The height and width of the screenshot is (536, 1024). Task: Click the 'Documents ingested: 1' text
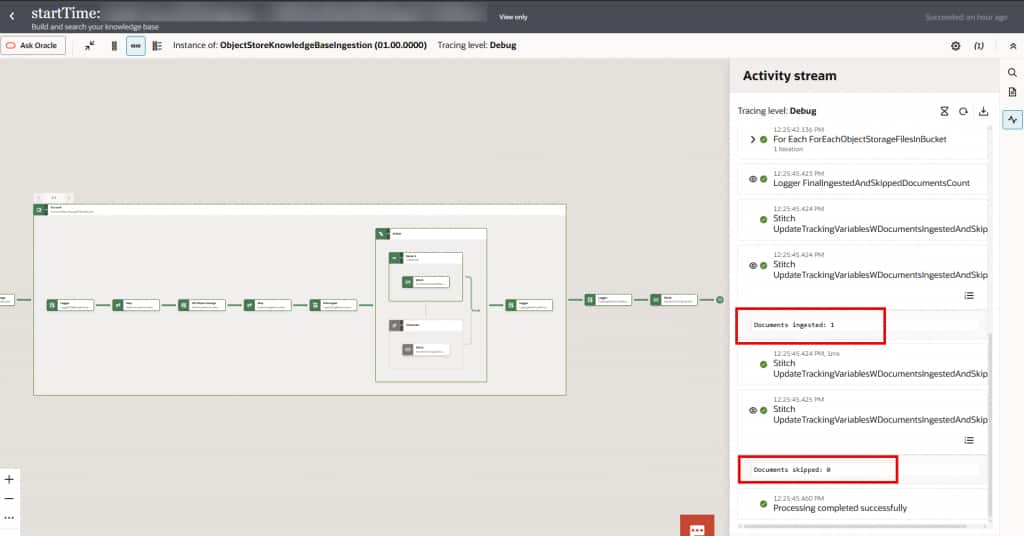[793, 325]
